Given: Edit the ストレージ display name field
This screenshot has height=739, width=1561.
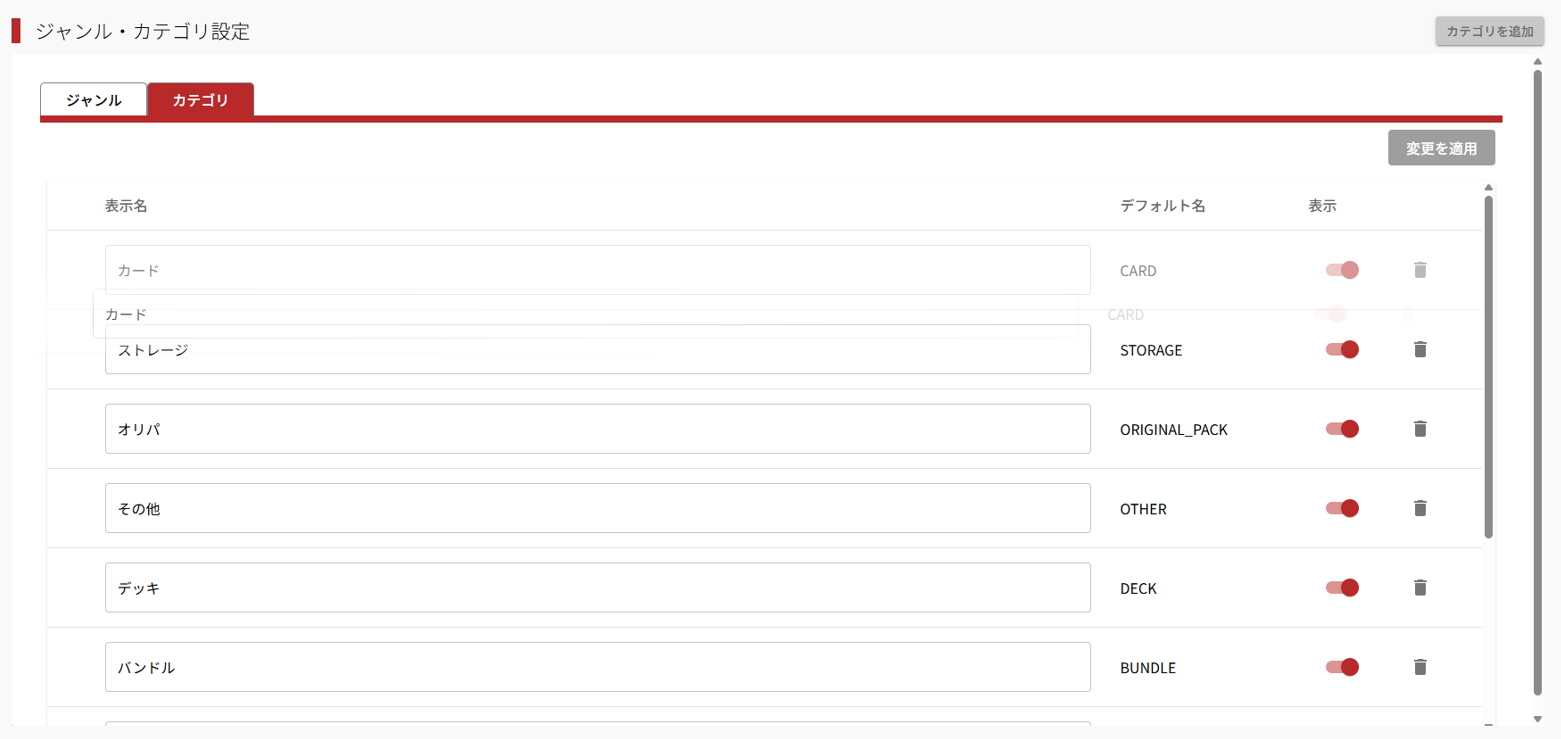Looking at the screenshot, I should (x=598, y=350).
